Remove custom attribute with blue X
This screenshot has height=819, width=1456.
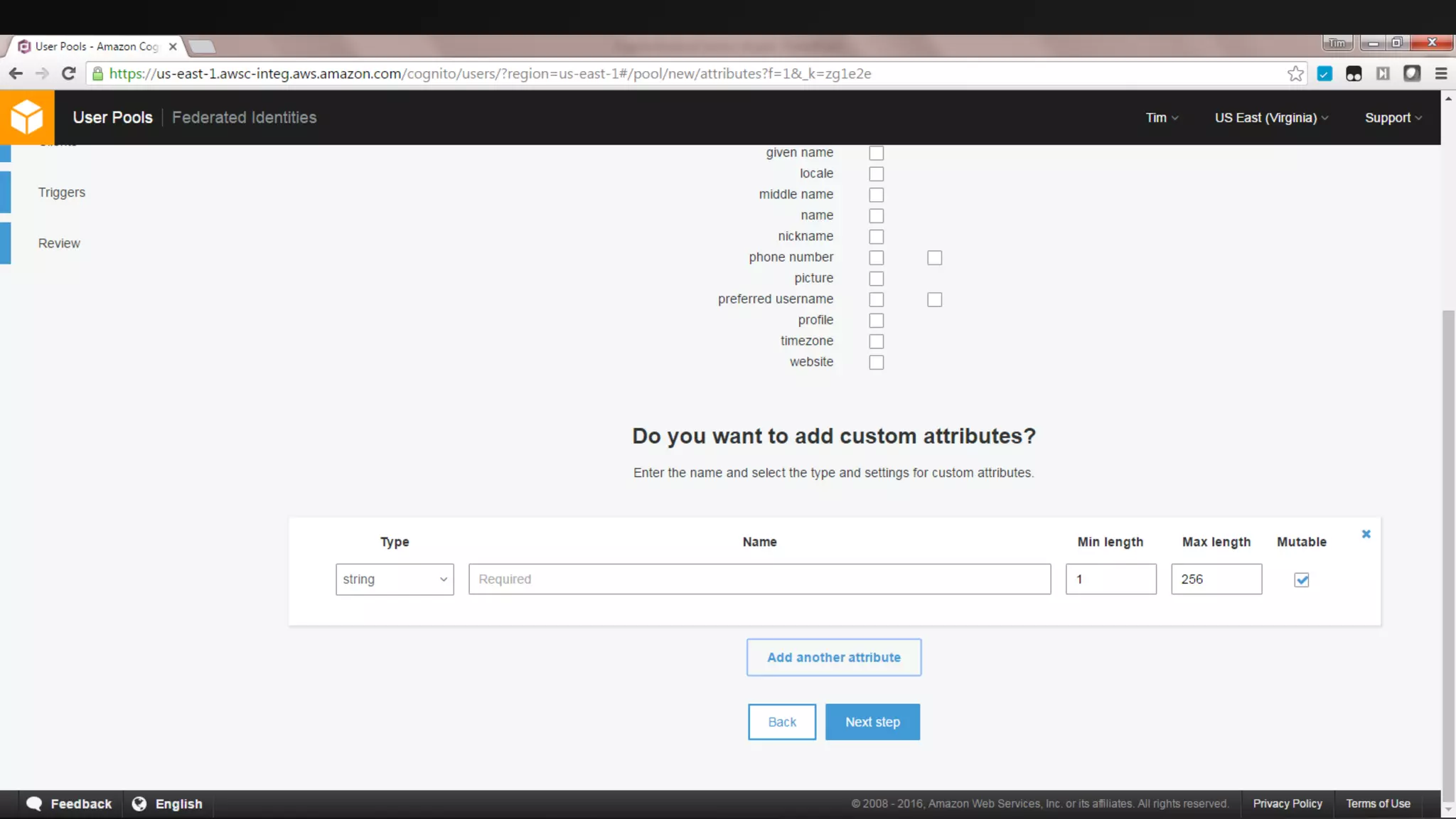click(x=1366, y=534)
